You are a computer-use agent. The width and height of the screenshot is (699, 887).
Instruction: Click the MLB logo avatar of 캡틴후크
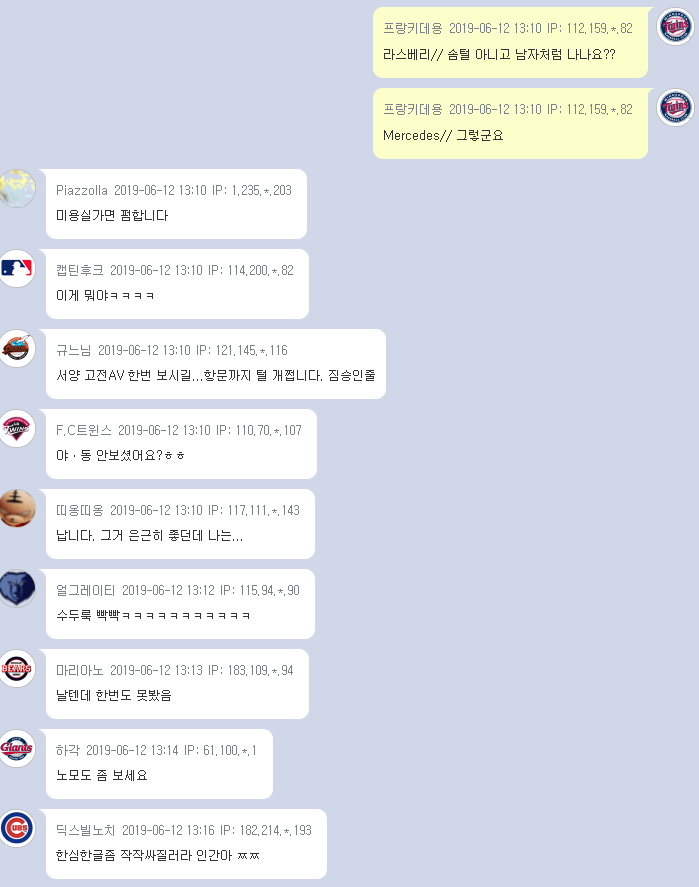click(x=17, y=268)
